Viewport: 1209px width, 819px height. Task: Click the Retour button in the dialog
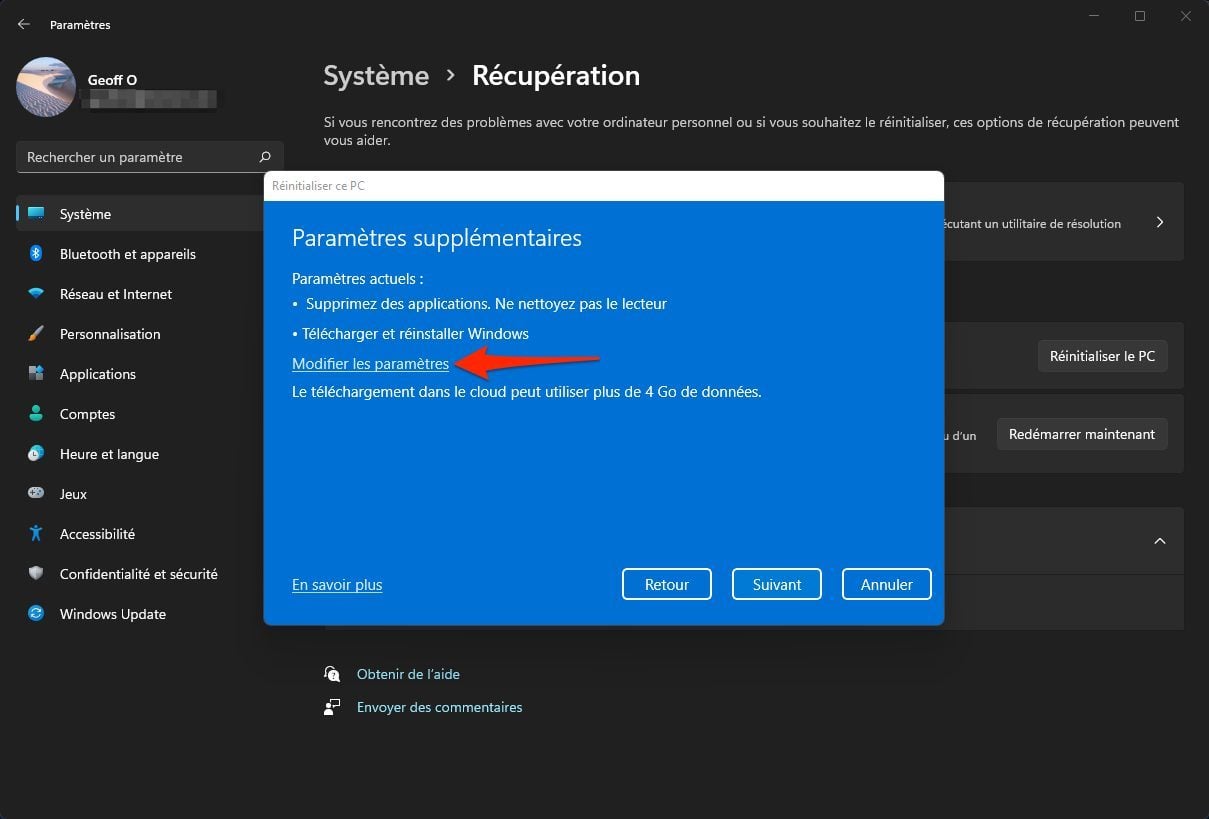(x=667, y=584)
